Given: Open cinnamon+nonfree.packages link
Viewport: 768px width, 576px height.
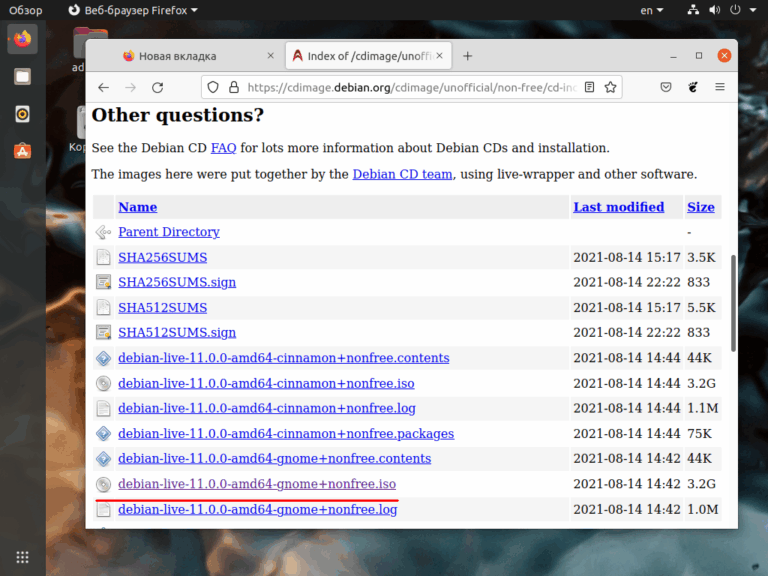Looking at the screenshot, I should click(x=286, y=434).
